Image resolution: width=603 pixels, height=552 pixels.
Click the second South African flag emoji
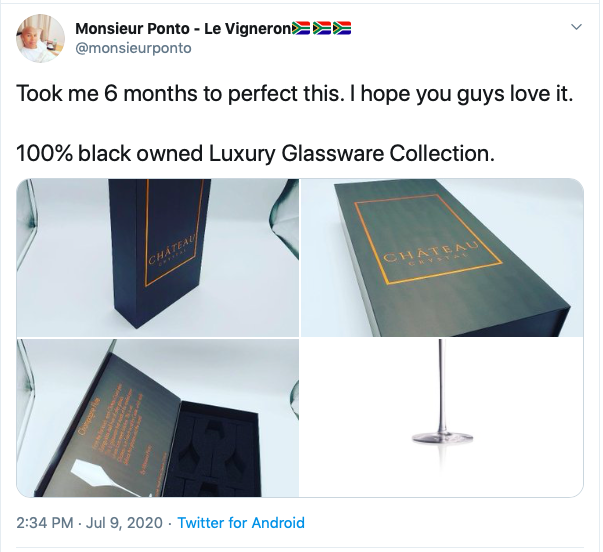tap(321, 28)
